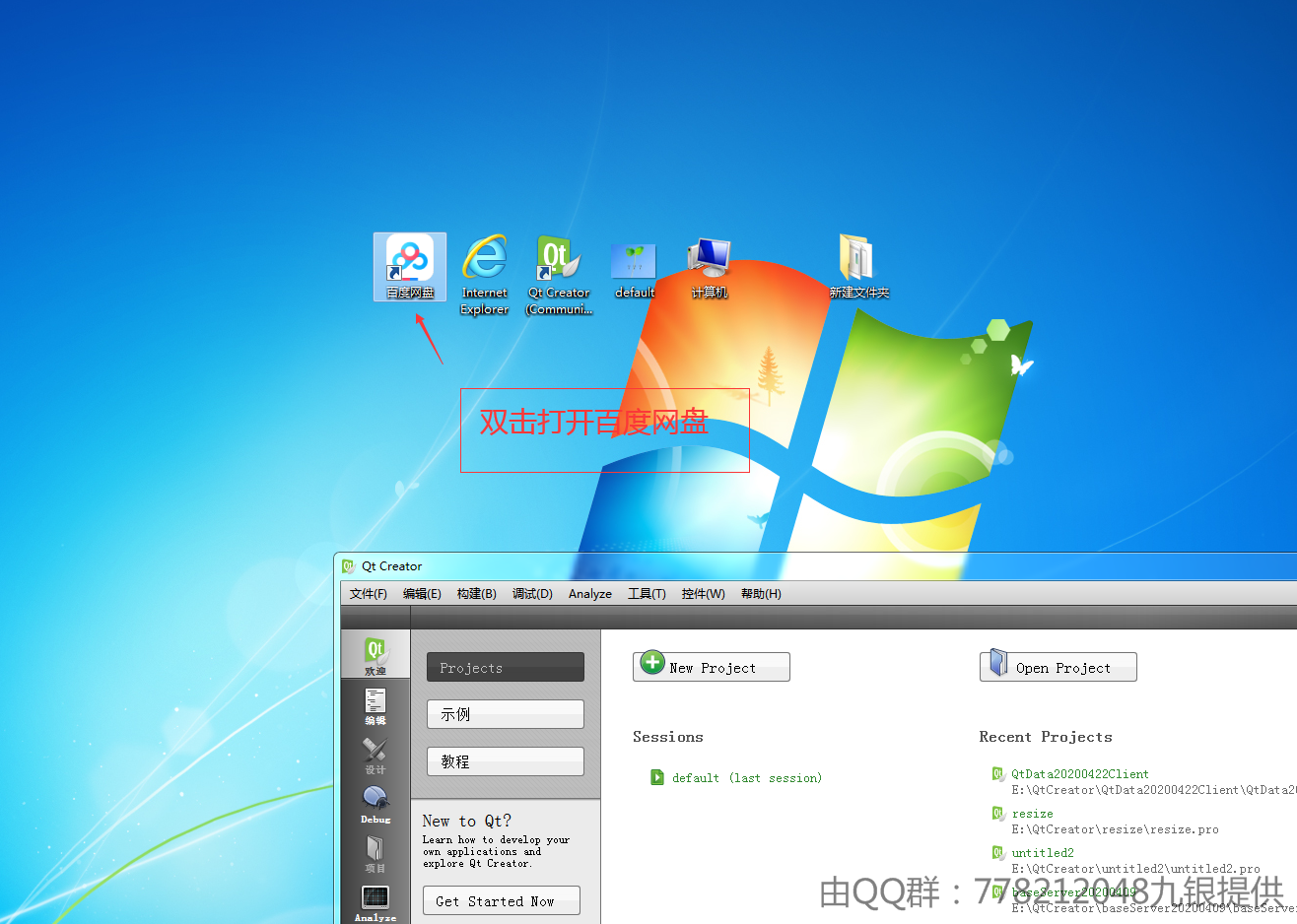Switch to Qt Creator Analyze mode

point(375,902)
